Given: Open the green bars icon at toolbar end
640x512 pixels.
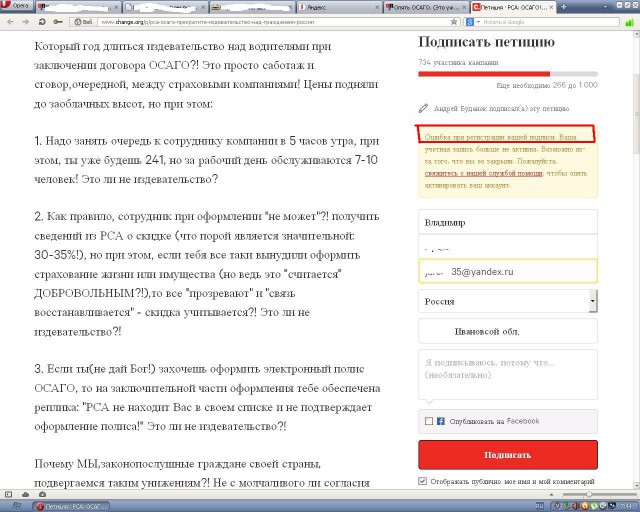Looking at the screenshot, I should pos(629,22).
